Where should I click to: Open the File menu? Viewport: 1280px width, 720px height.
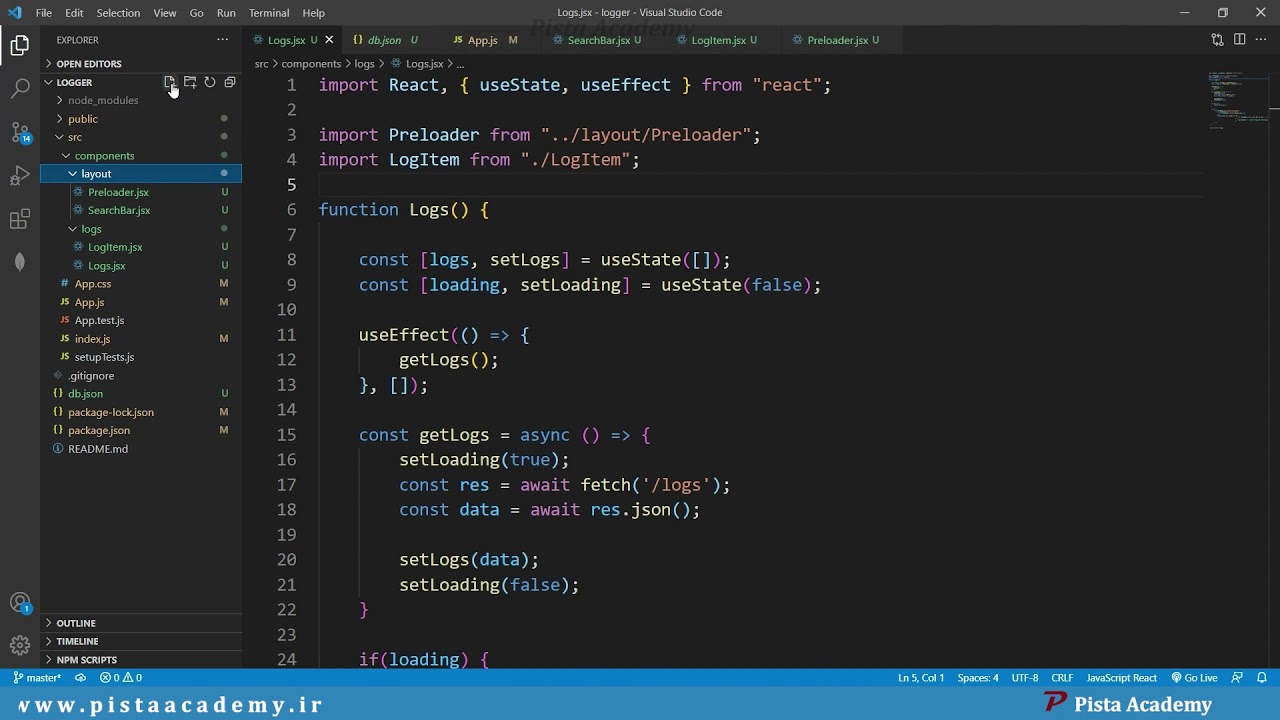point(44,13)
